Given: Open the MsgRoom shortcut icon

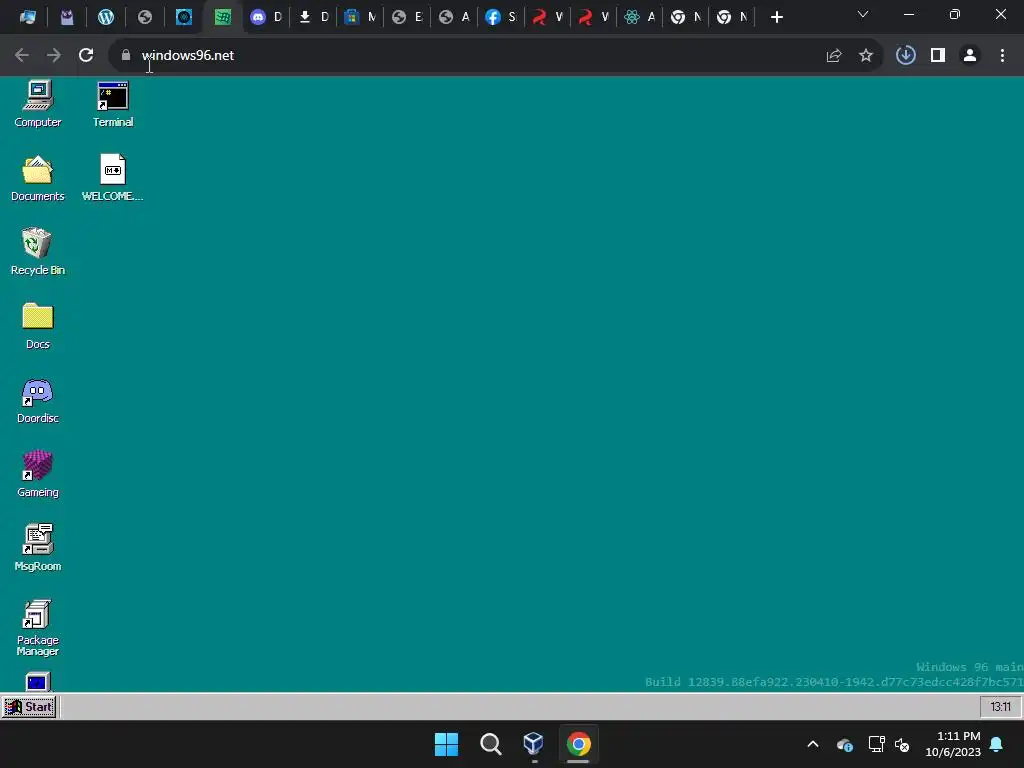Looking at the screenshot, I should (x=38, y=547).
